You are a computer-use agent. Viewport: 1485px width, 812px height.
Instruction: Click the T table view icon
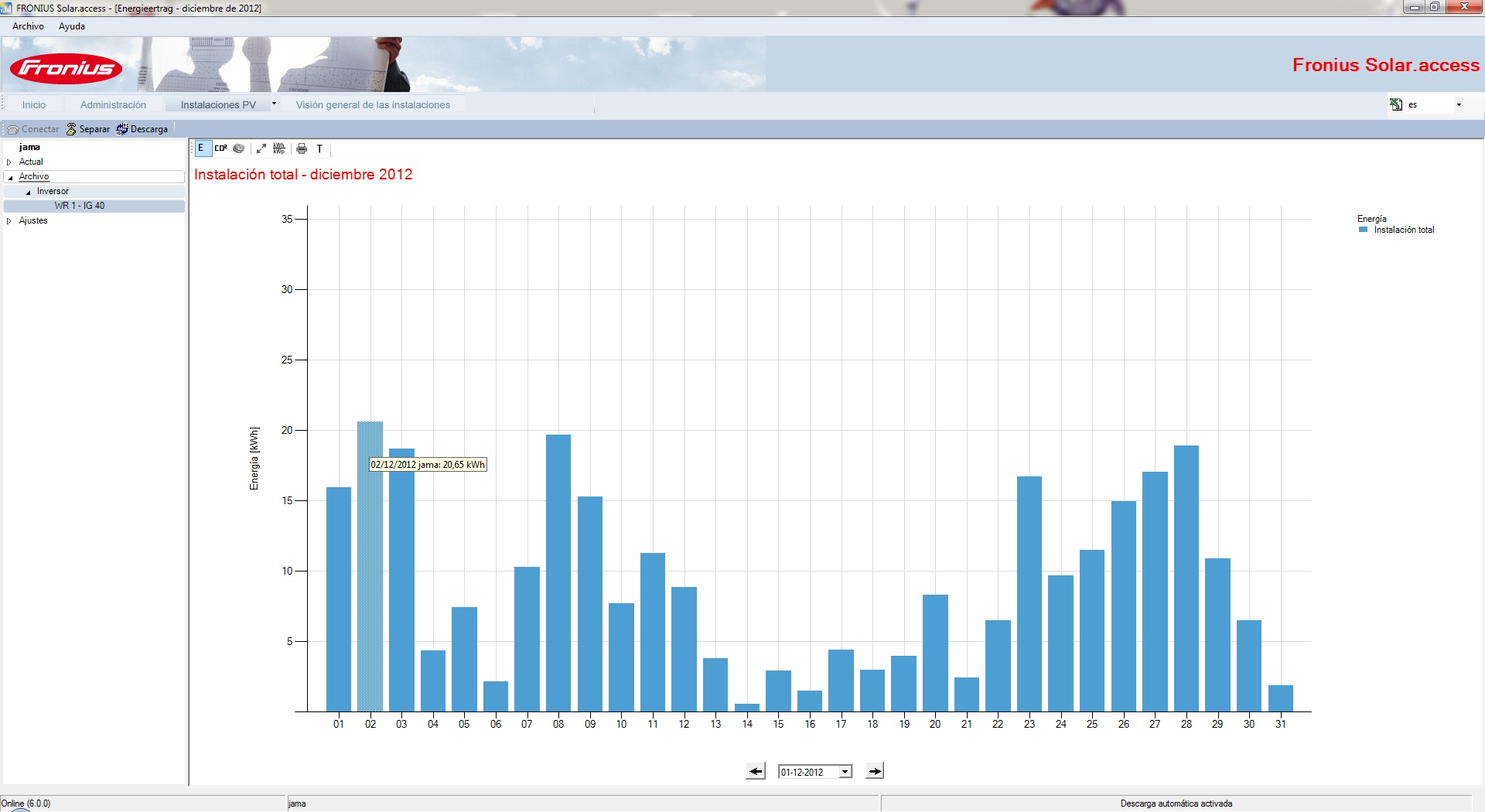click(x=319, y=148)
